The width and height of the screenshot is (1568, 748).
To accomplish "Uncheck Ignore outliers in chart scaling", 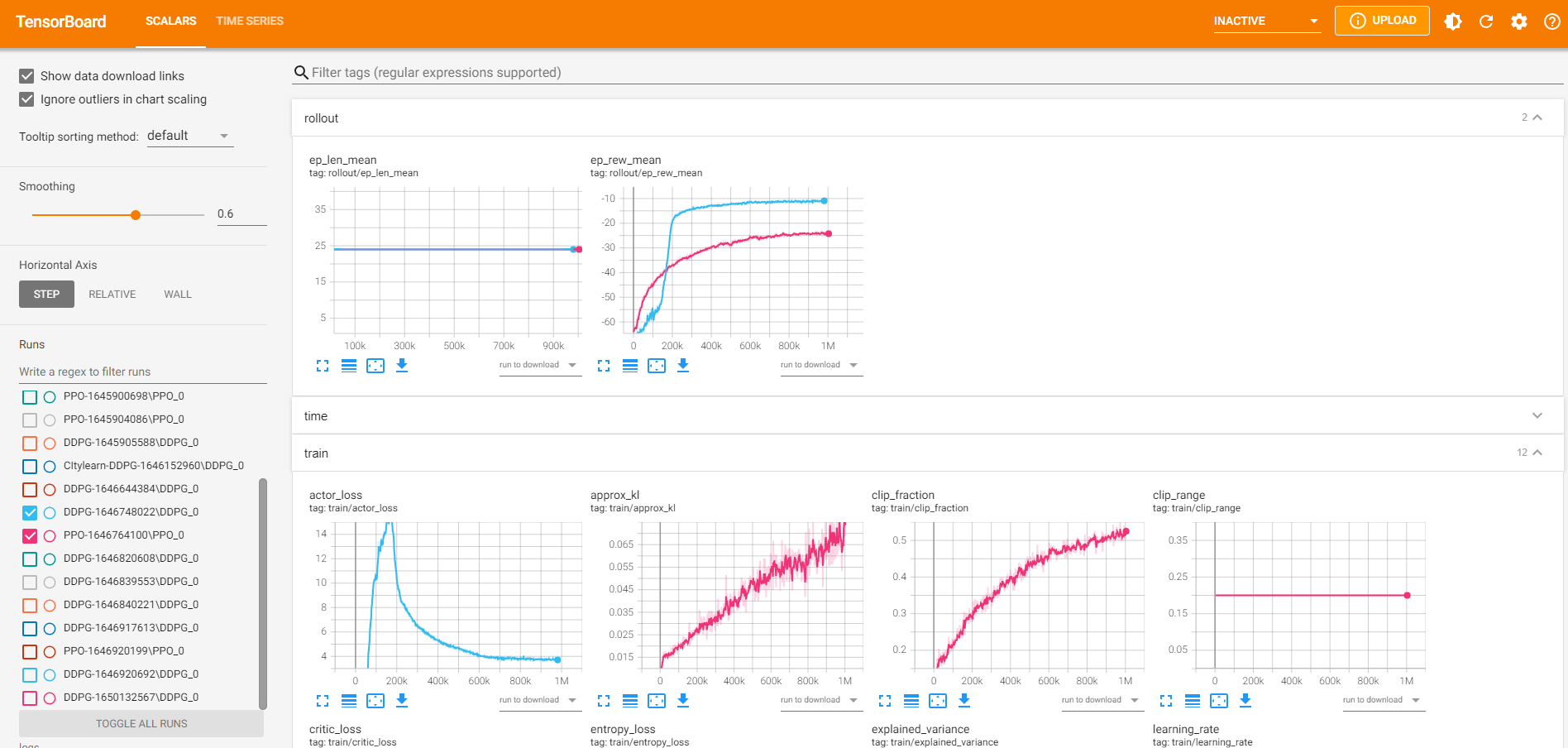I will pyautogui.click(x=26, y=99).
